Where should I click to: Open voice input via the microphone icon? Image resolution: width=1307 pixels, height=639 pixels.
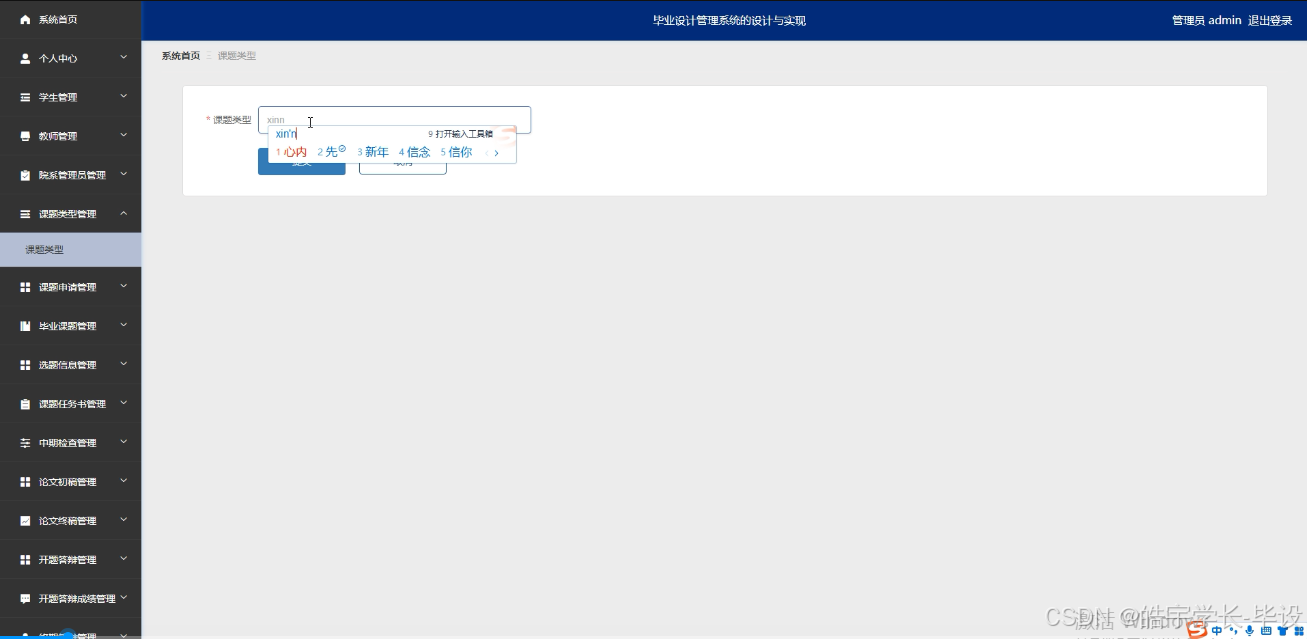pos(1250,631)
